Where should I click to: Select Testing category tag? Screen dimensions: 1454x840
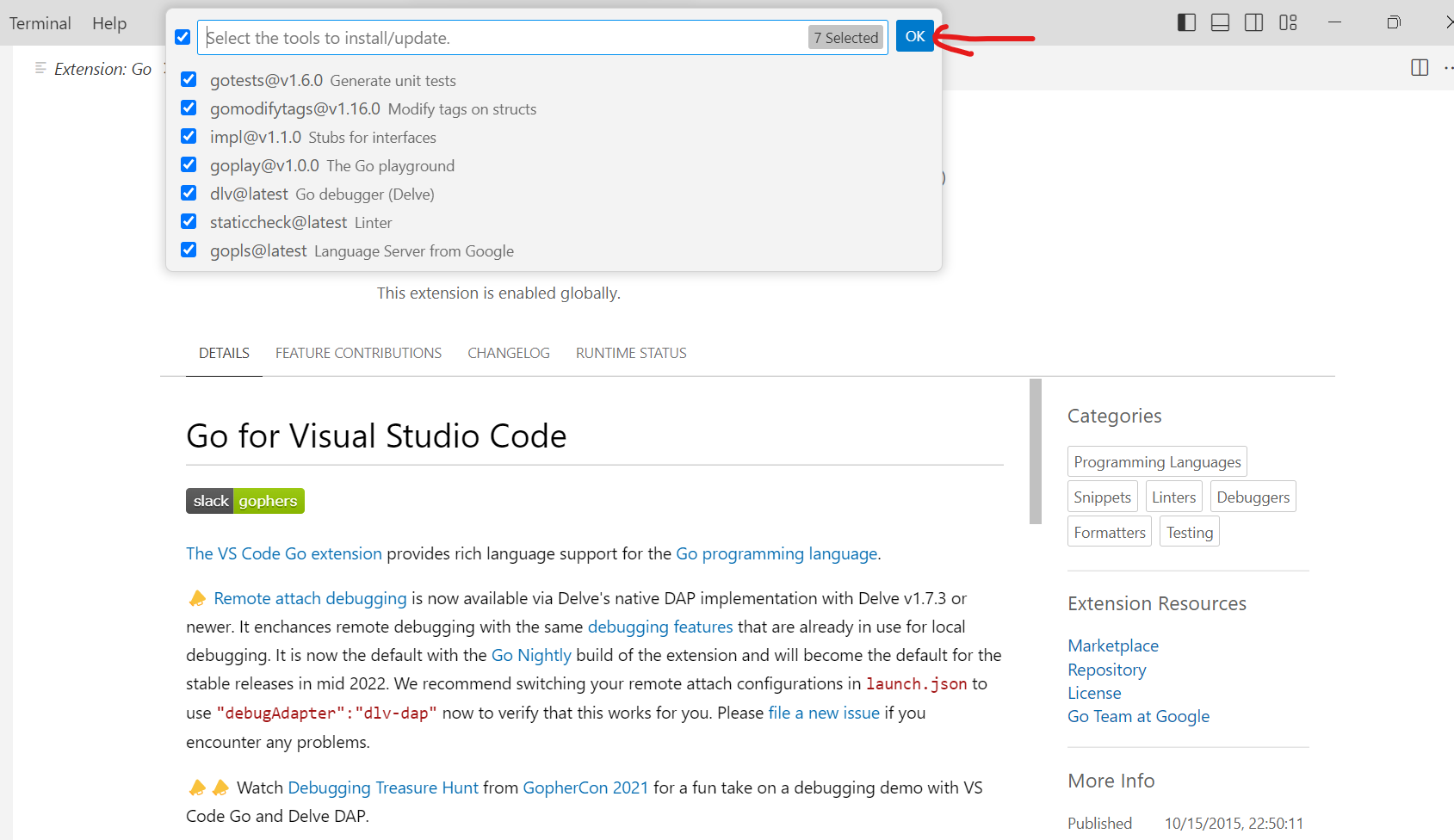pyautogui.click(x=1189, y=532)
